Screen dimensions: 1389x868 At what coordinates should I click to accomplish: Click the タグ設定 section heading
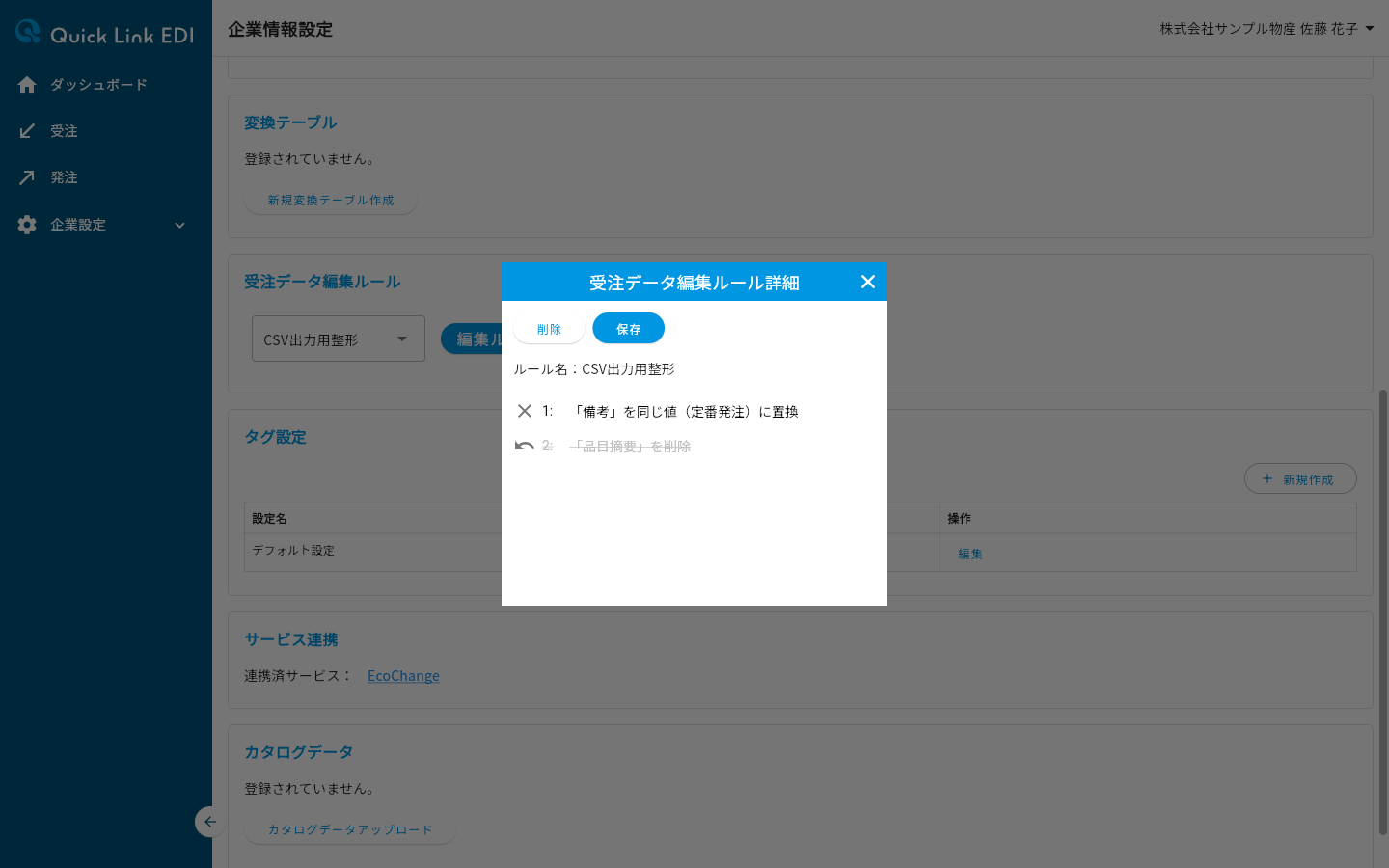(275, 437)
